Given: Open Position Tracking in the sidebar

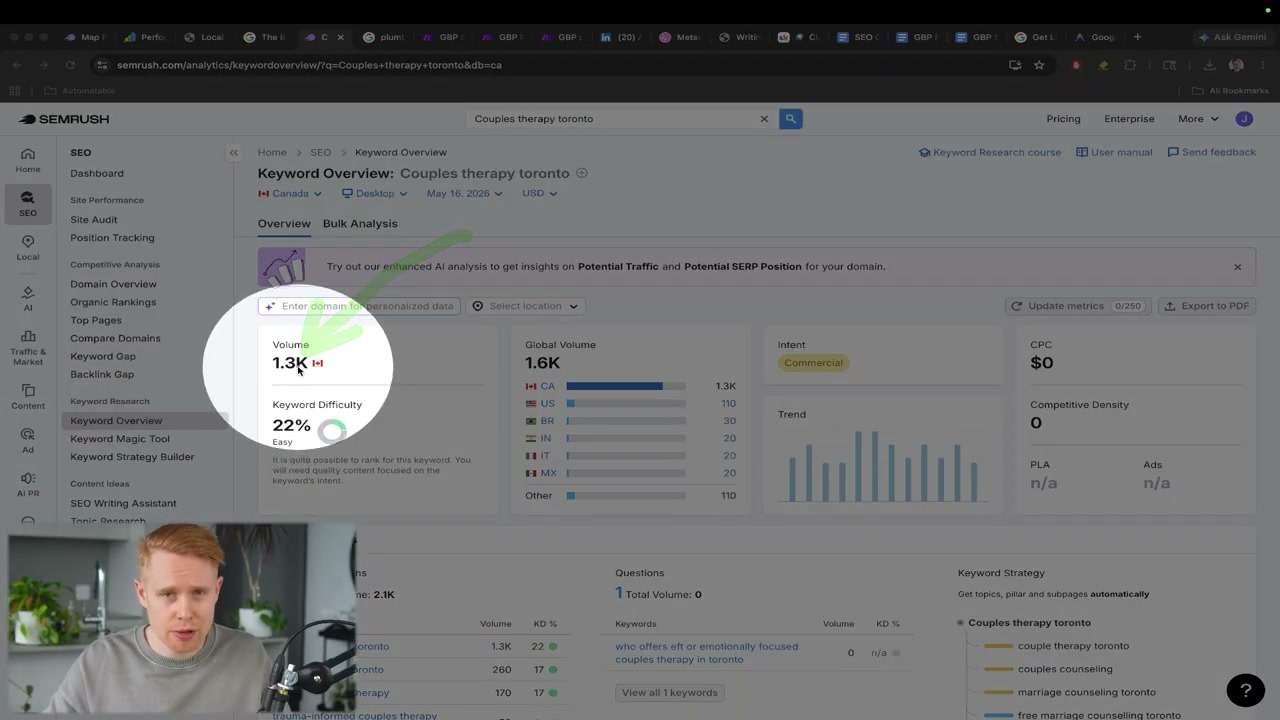Looking at the screenshot, I should (x=112, y=238).
